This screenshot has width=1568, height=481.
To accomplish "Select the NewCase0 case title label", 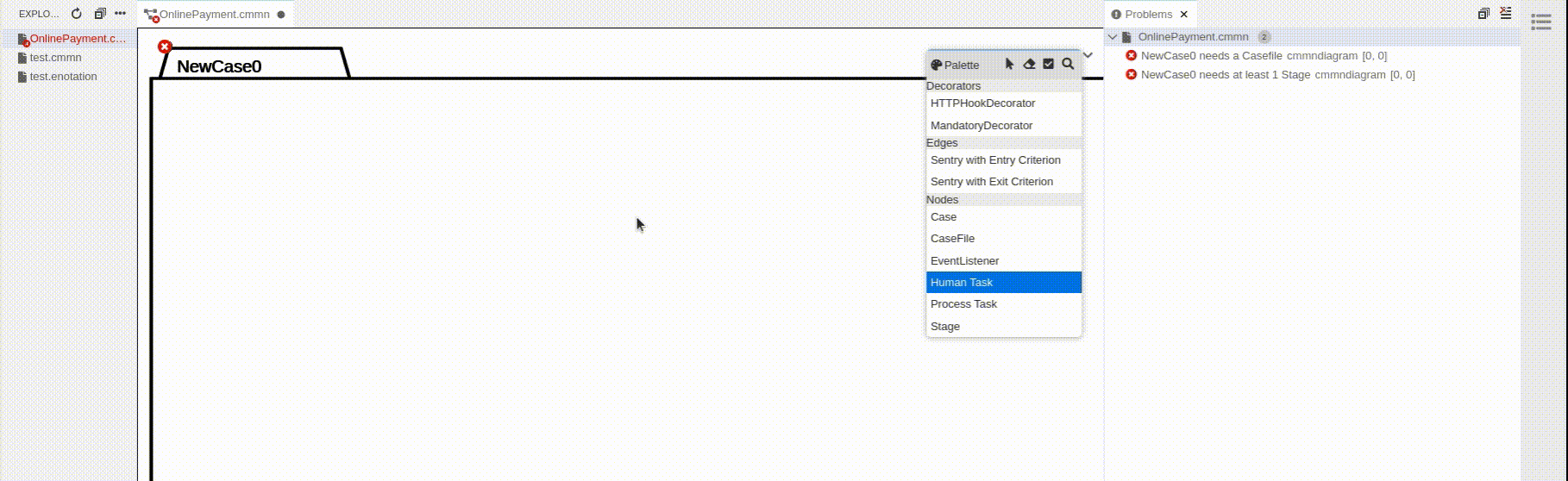I will [x=219, y=66].
